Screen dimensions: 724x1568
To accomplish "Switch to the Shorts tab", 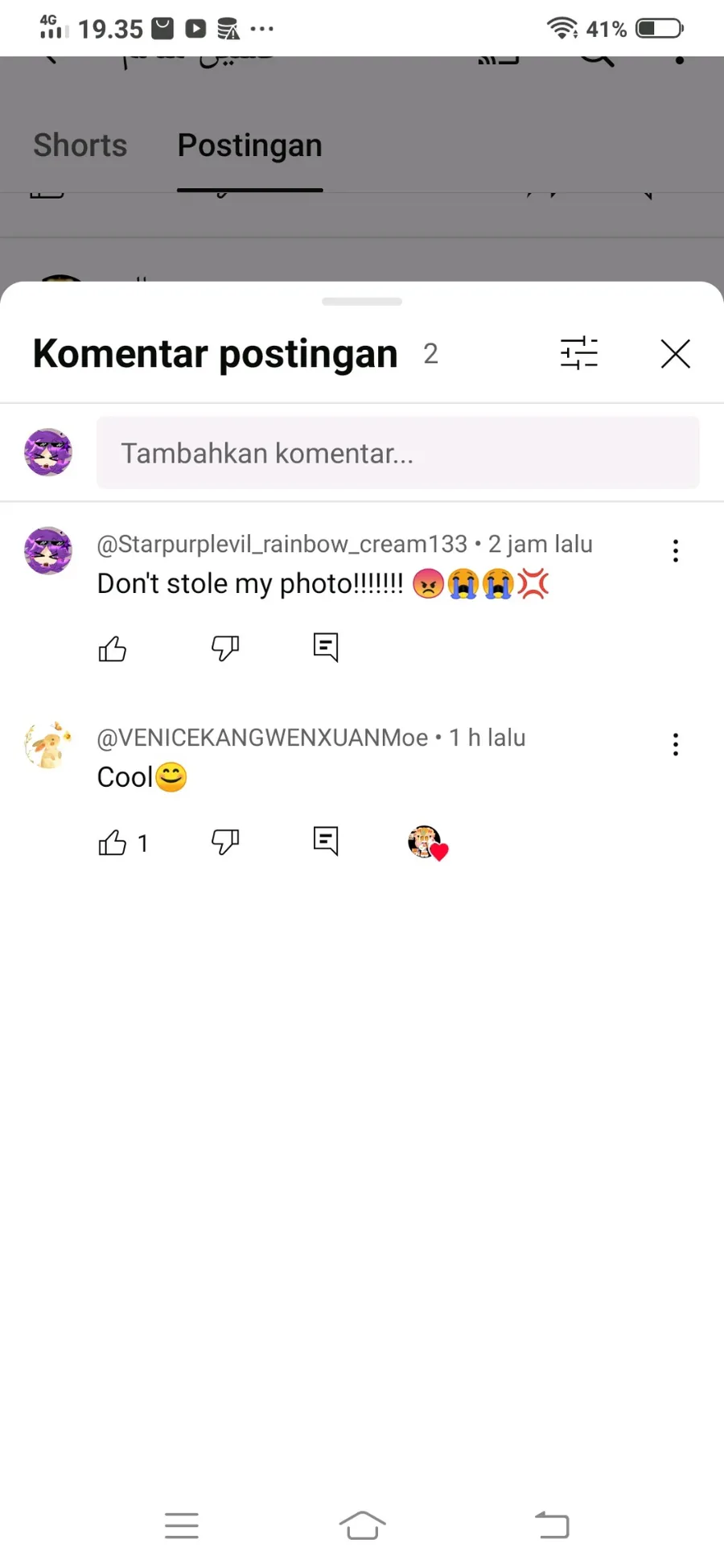I will coord(80,146).
